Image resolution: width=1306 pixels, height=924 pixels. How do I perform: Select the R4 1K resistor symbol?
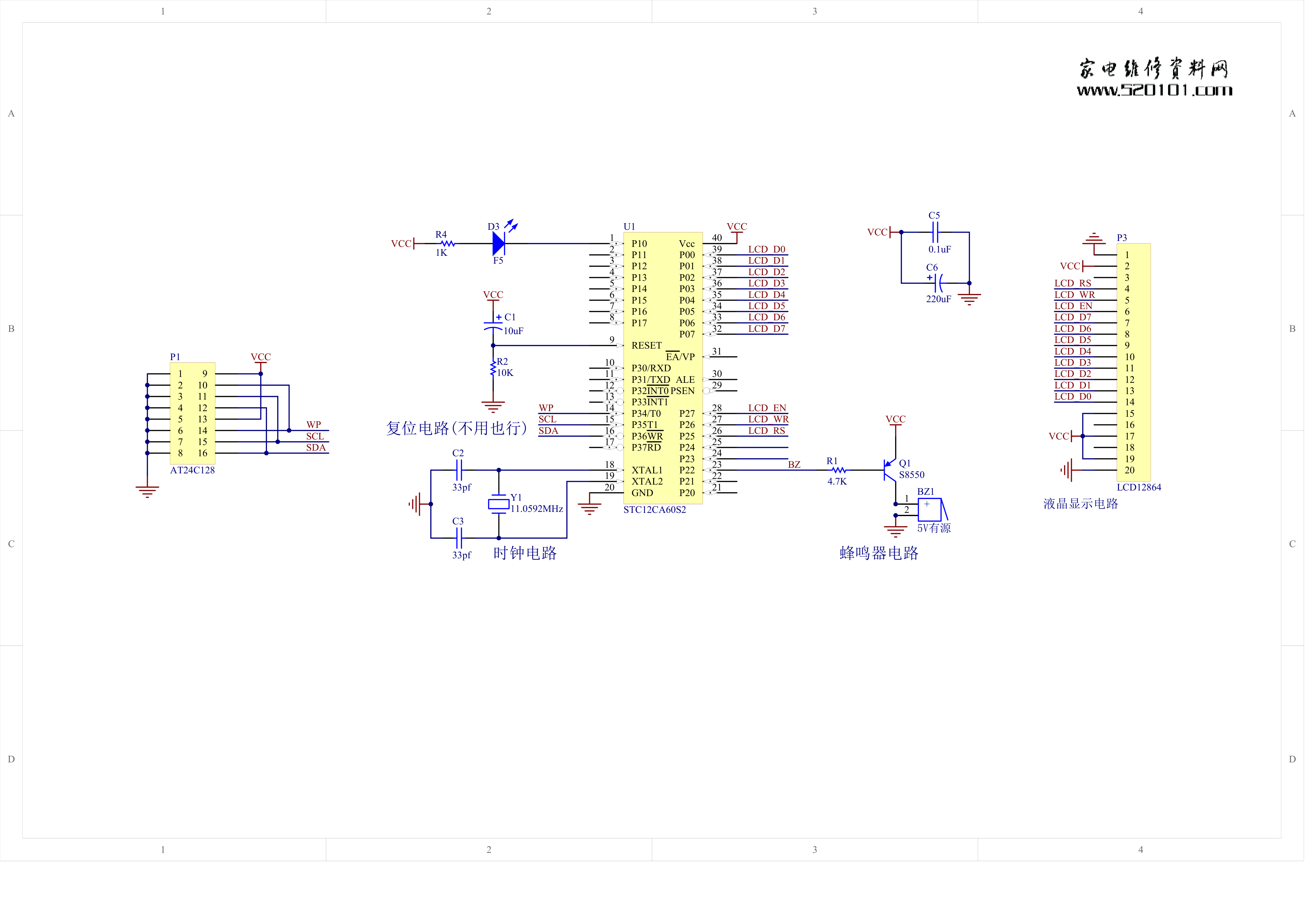(448, 244)
